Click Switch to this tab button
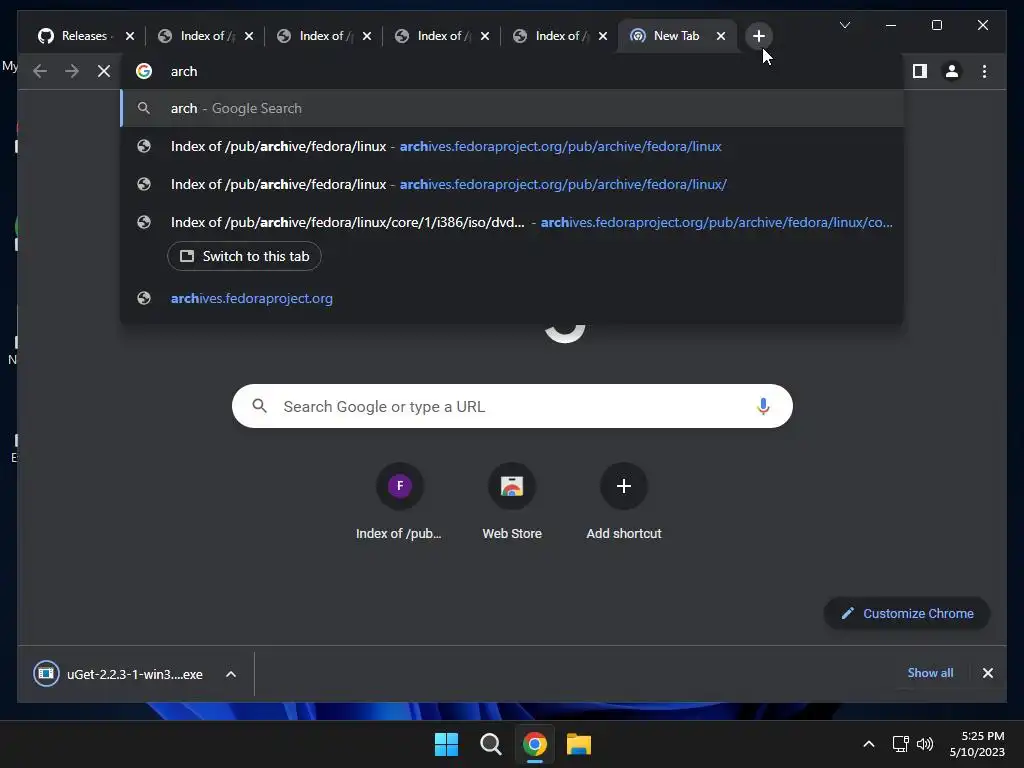 (x=244, y=256)
